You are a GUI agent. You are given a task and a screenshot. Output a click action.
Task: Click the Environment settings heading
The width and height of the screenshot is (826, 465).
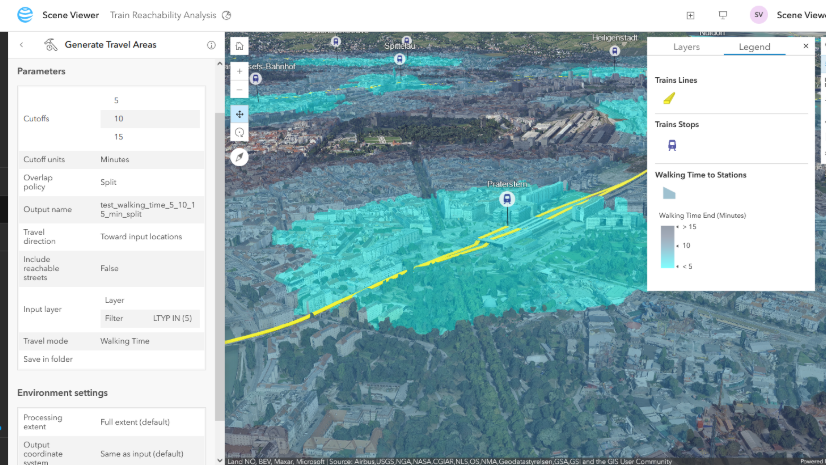coord(62,393)
